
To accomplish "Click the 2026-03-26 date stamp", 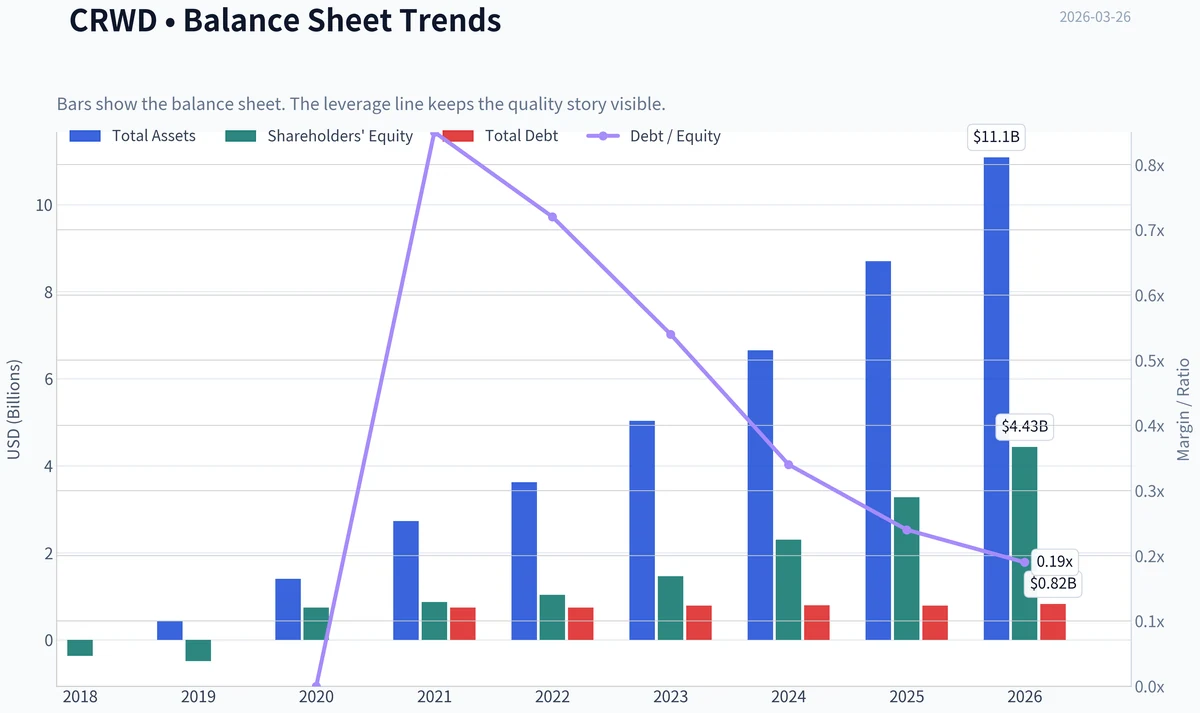I will point(1094,17).
